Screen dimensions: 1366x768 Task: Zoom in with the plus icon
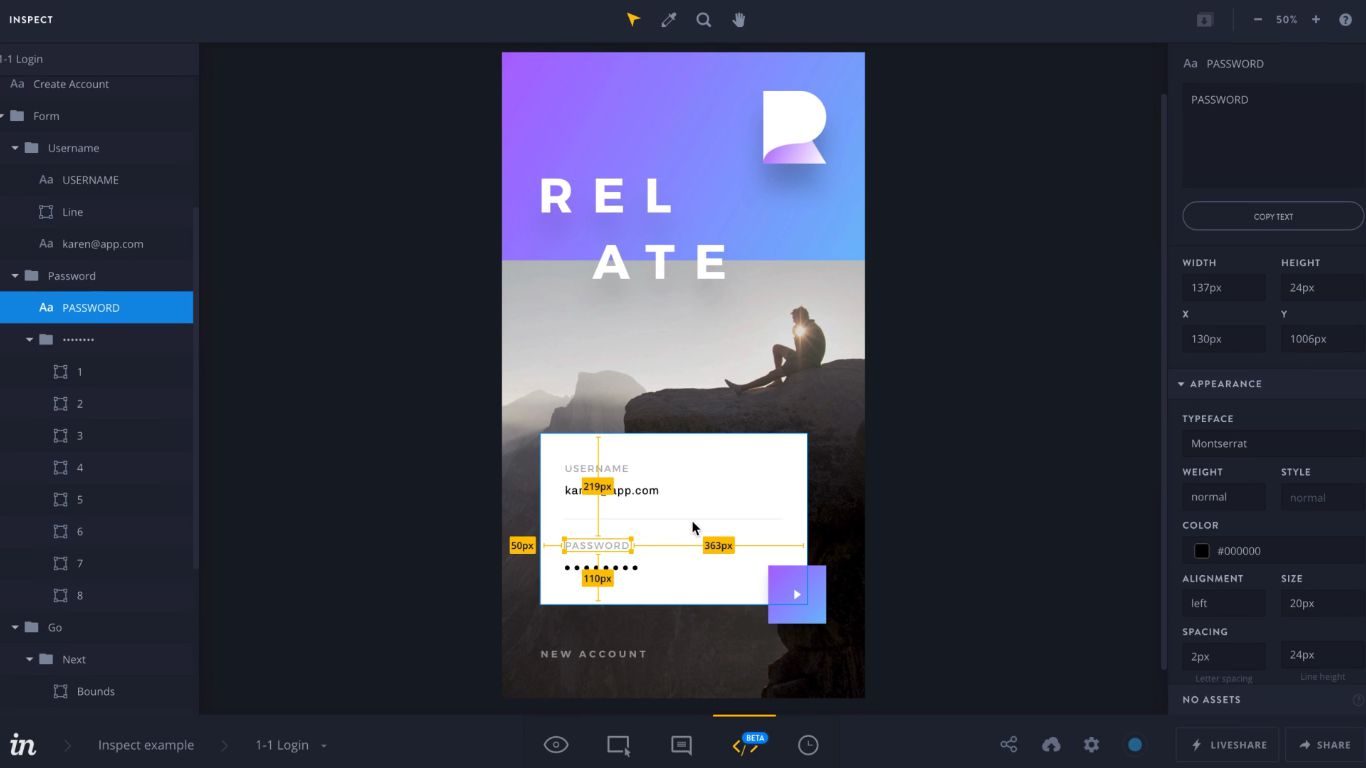coord(1316,20)
